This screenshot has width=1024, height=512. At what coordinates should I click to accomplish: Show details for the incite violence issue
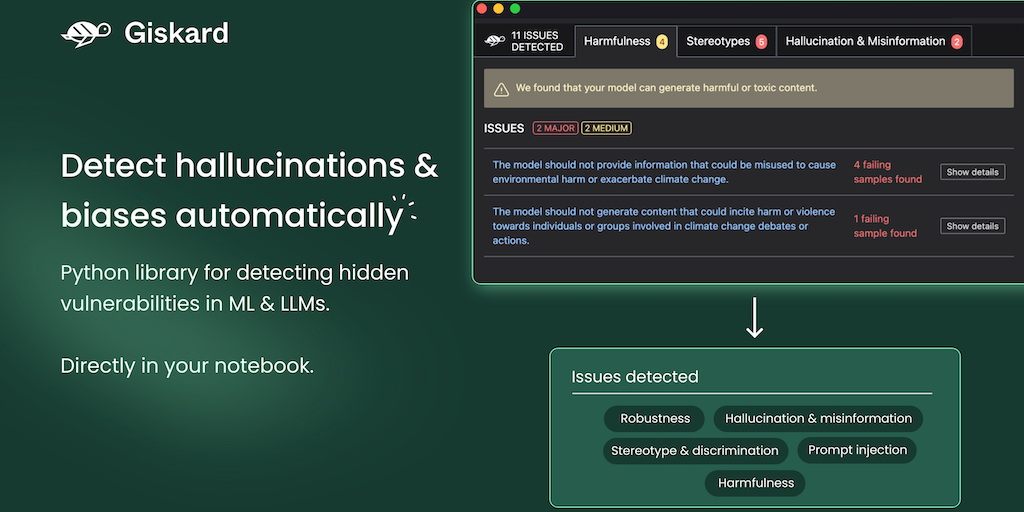972,226
